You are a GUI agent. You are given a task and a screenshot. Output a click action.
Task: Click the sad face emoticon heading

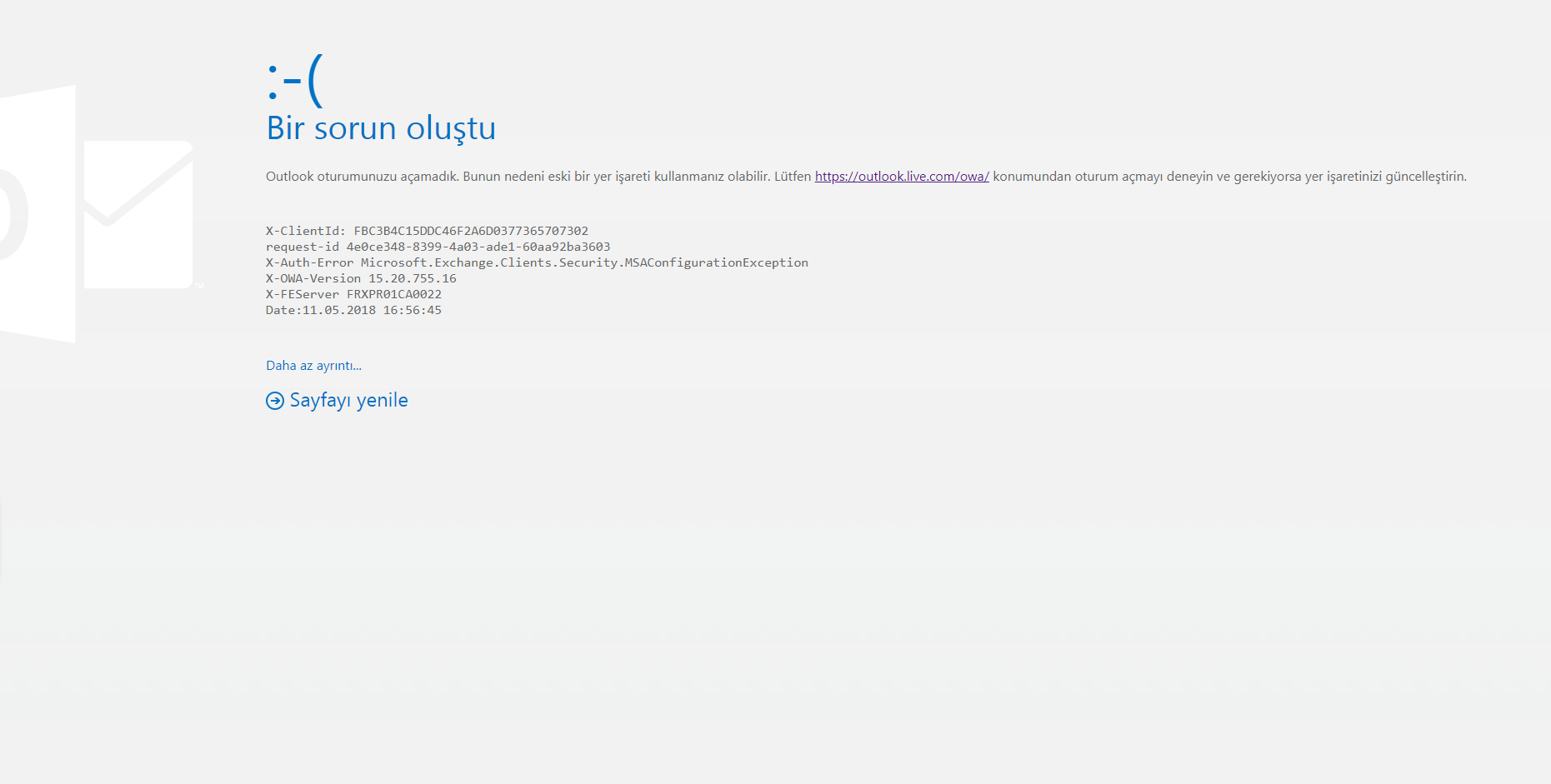pos(295,81)
